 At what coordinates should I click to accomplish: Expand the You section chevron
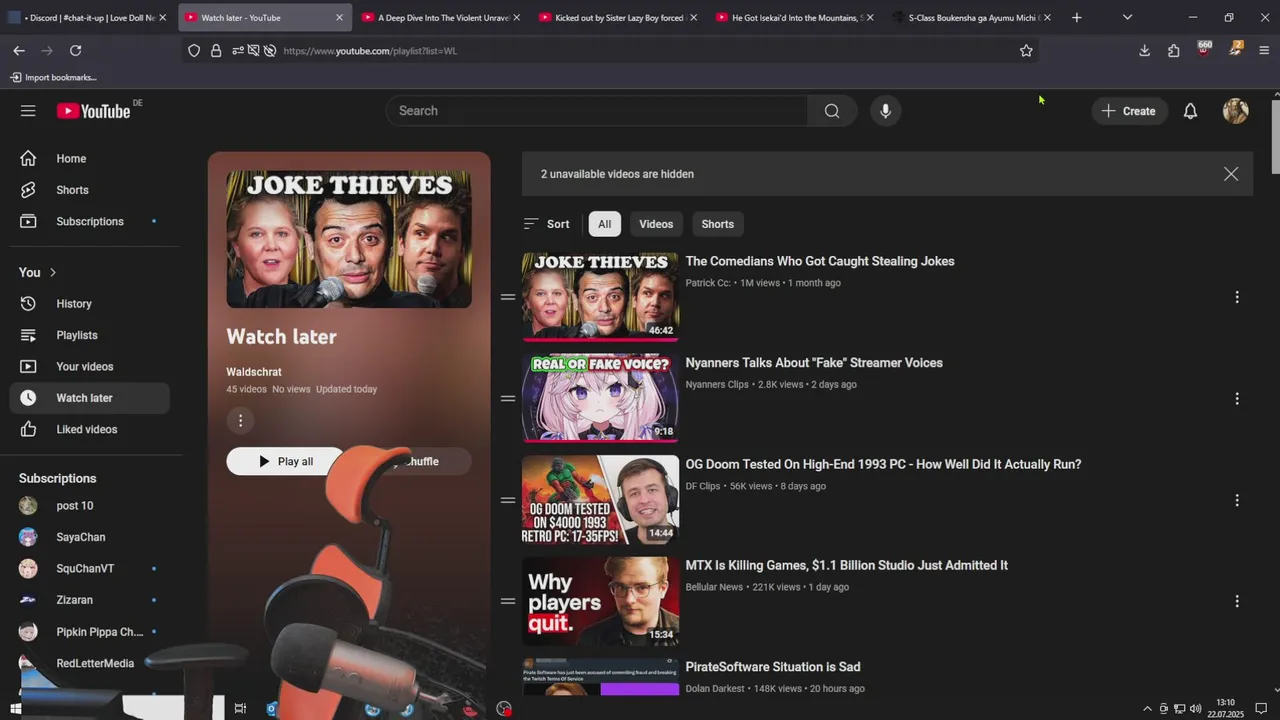click(53, 272)
